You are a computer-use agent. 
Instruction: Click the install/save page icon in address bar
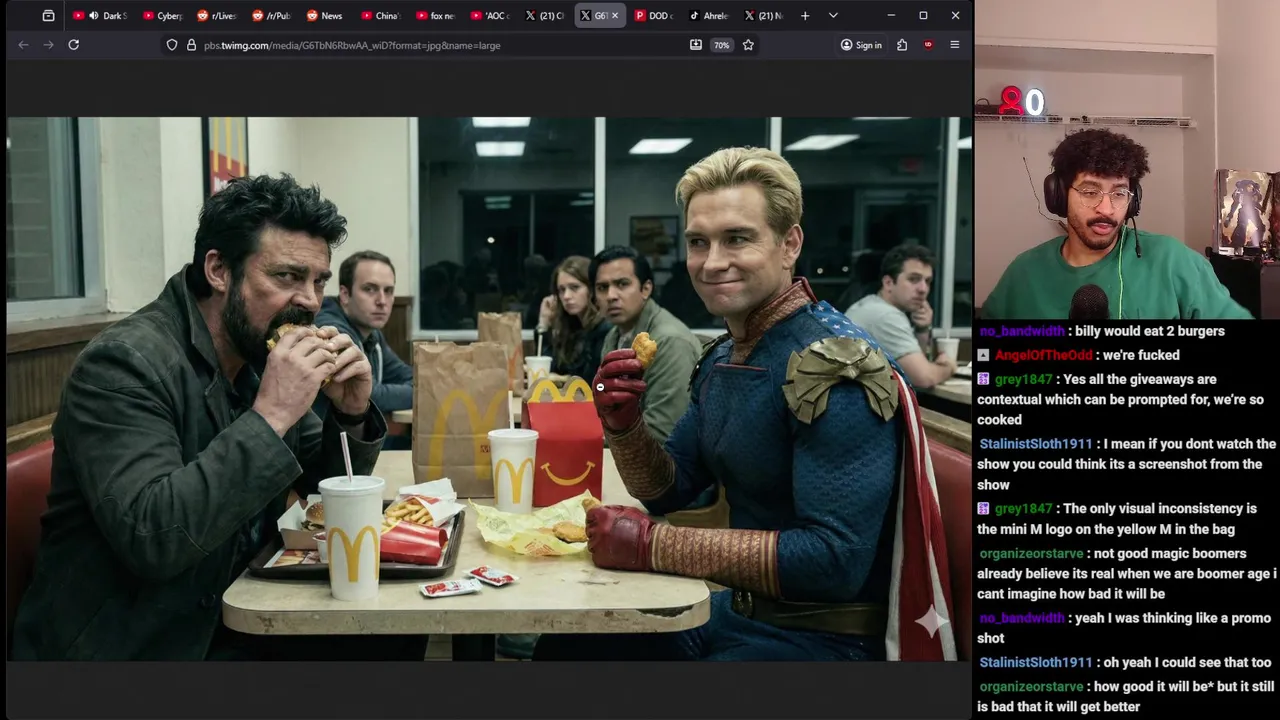point(696,45)
